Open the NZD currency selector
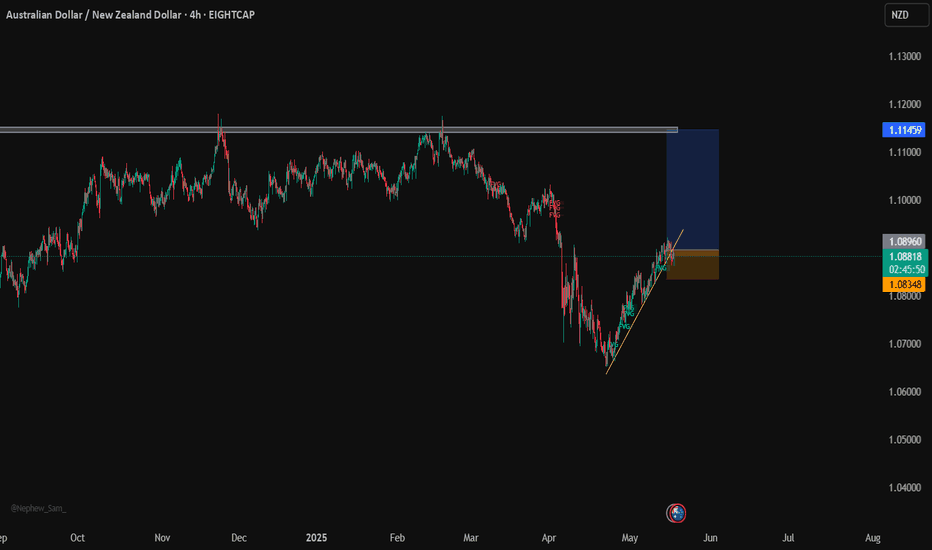This screenshot has width=932, height=550. (x=906, y=15)
